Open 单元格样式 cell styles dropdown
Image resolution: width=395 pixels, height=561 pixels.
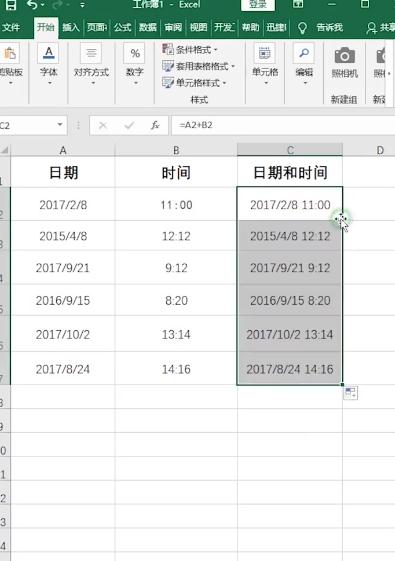(x=194, y=83)
